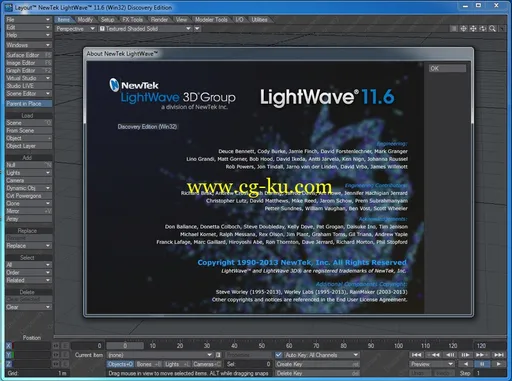Step back one frame
The height and width of the screenshot is (381, 512).
pos(450,355)
